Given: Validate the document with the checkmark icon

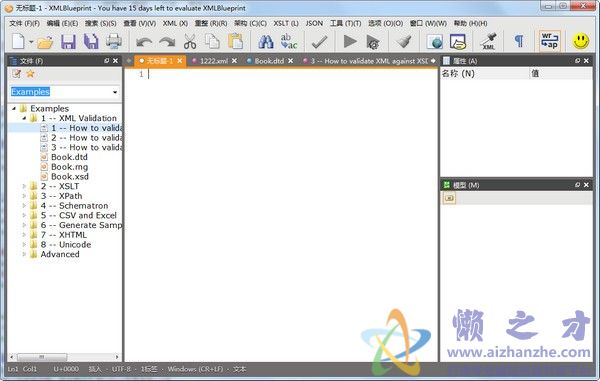Looking at the screenshot, I should point(319,42).
